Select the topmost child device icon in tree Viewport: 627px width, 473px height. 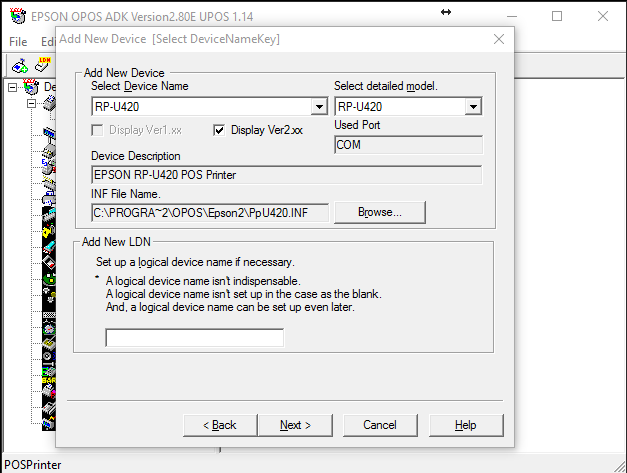point(48,104)
